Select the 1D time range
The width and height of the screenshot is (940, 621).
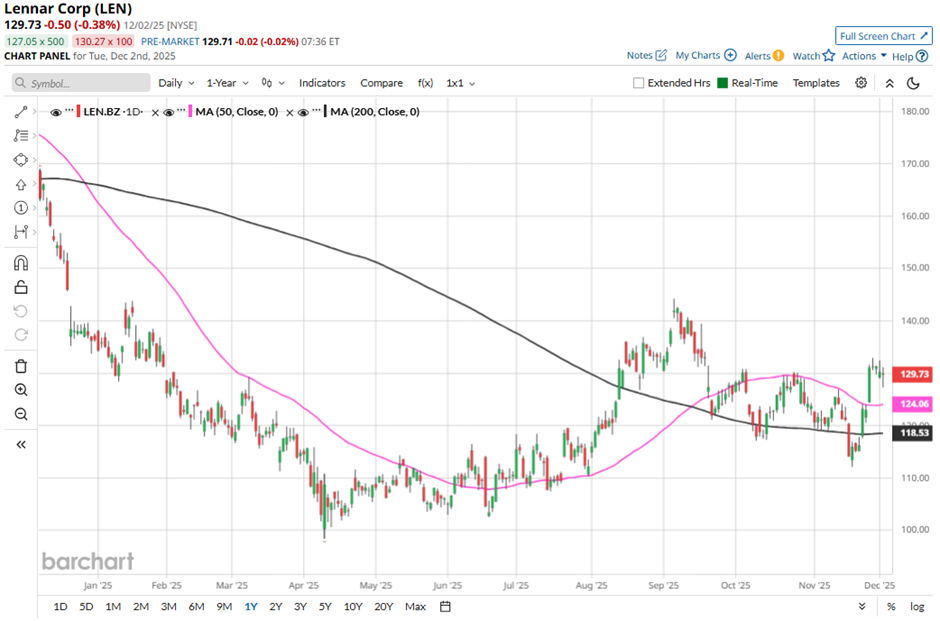tap(61, 607)
